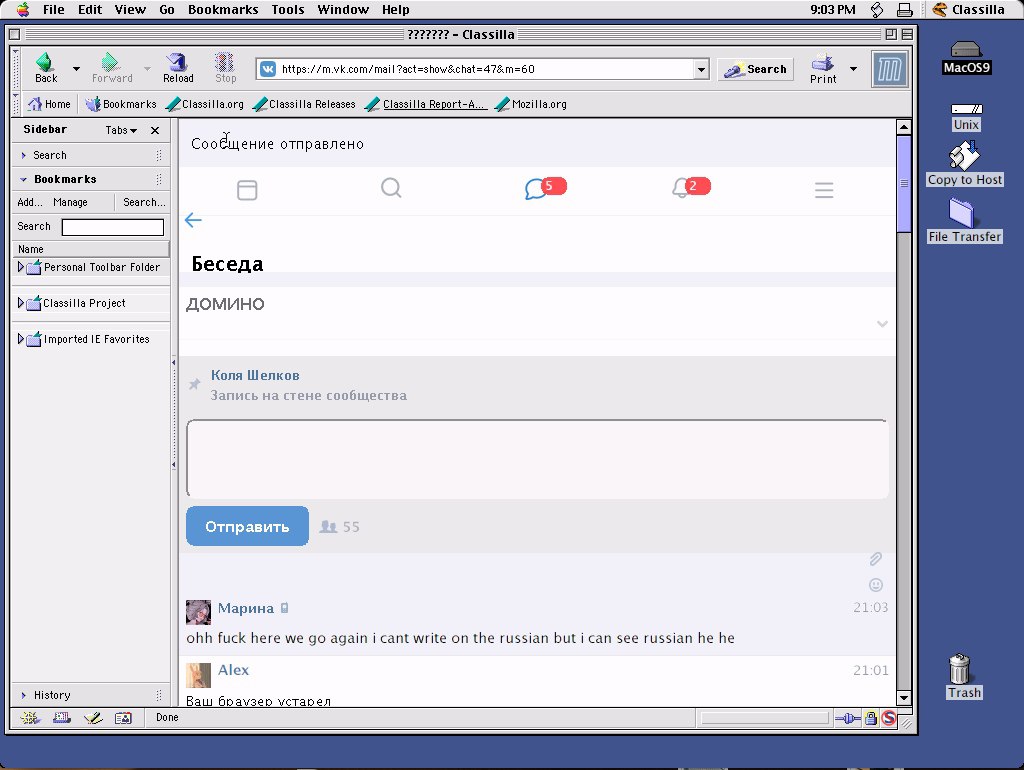
Task: Click the Print toolbar icon
Action: (x=823, y=68)
